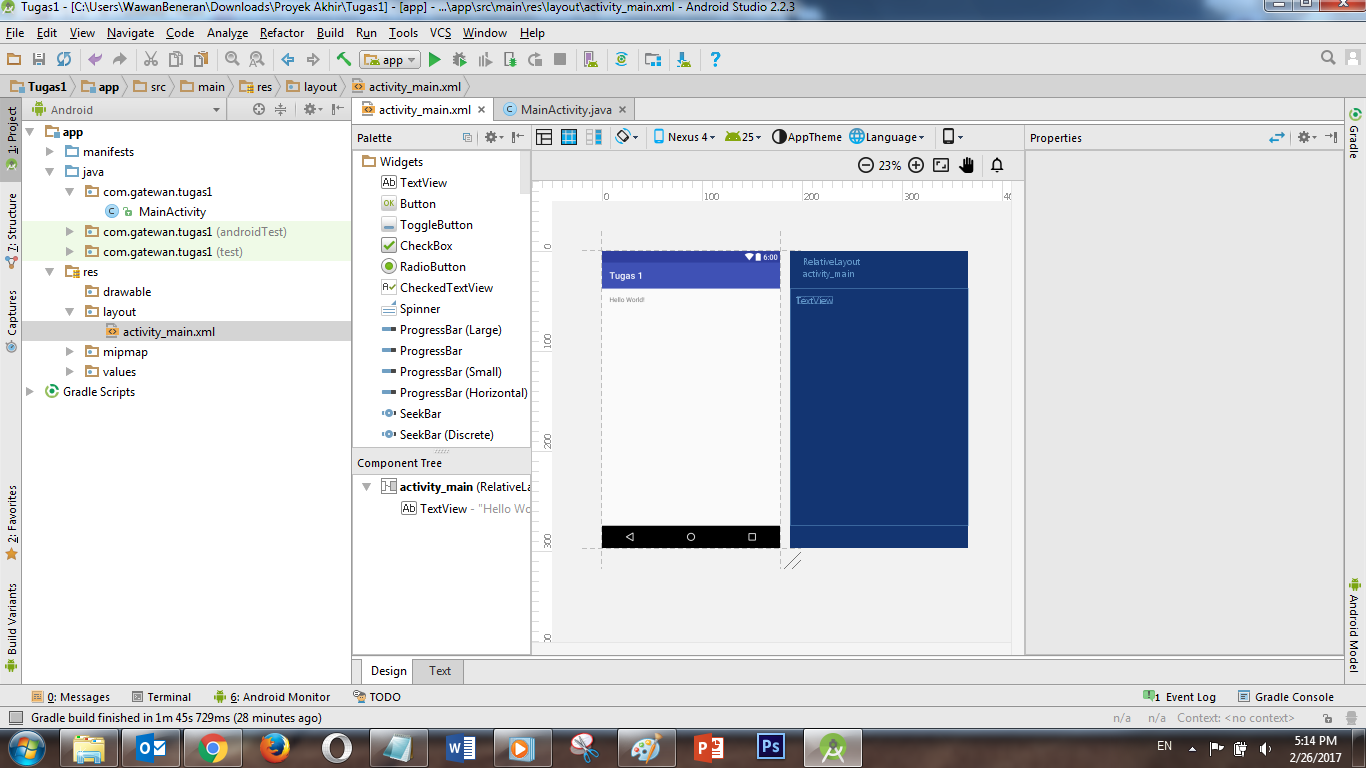Open the Android Monitor tool window
Image resolution: width=1366 pixels, height=768 pixels.
coord(271,697)
